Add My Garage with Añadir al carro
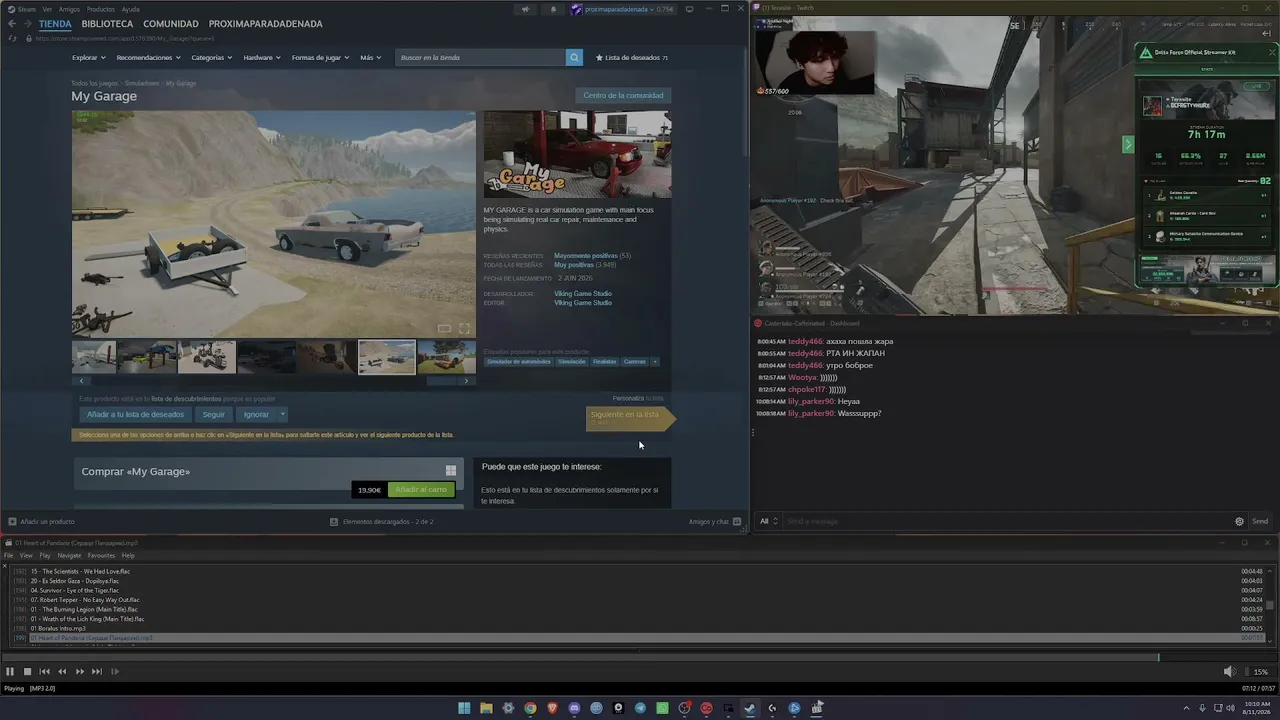This screenshot has width=1280, height=720. pyautogui.click(x=421, y=490)
